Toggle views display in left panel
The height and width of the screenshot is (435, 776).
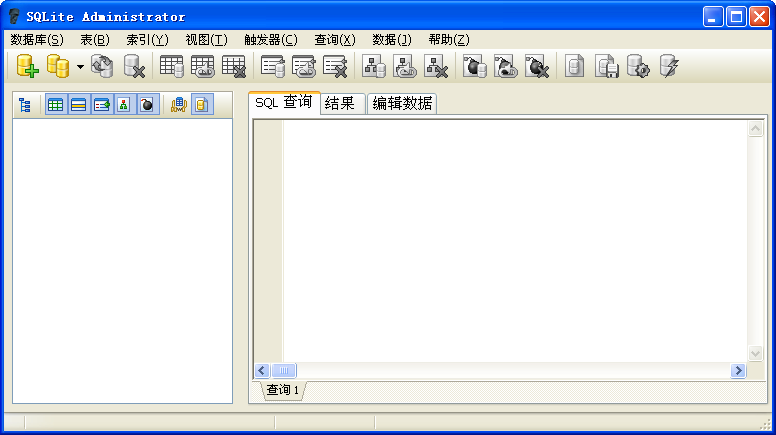(x=101, y=104)
